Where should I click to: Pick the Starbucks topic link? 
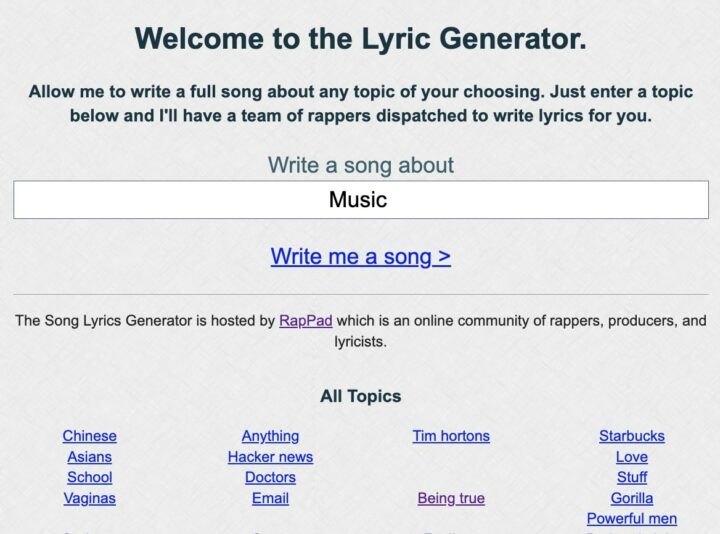631,436
